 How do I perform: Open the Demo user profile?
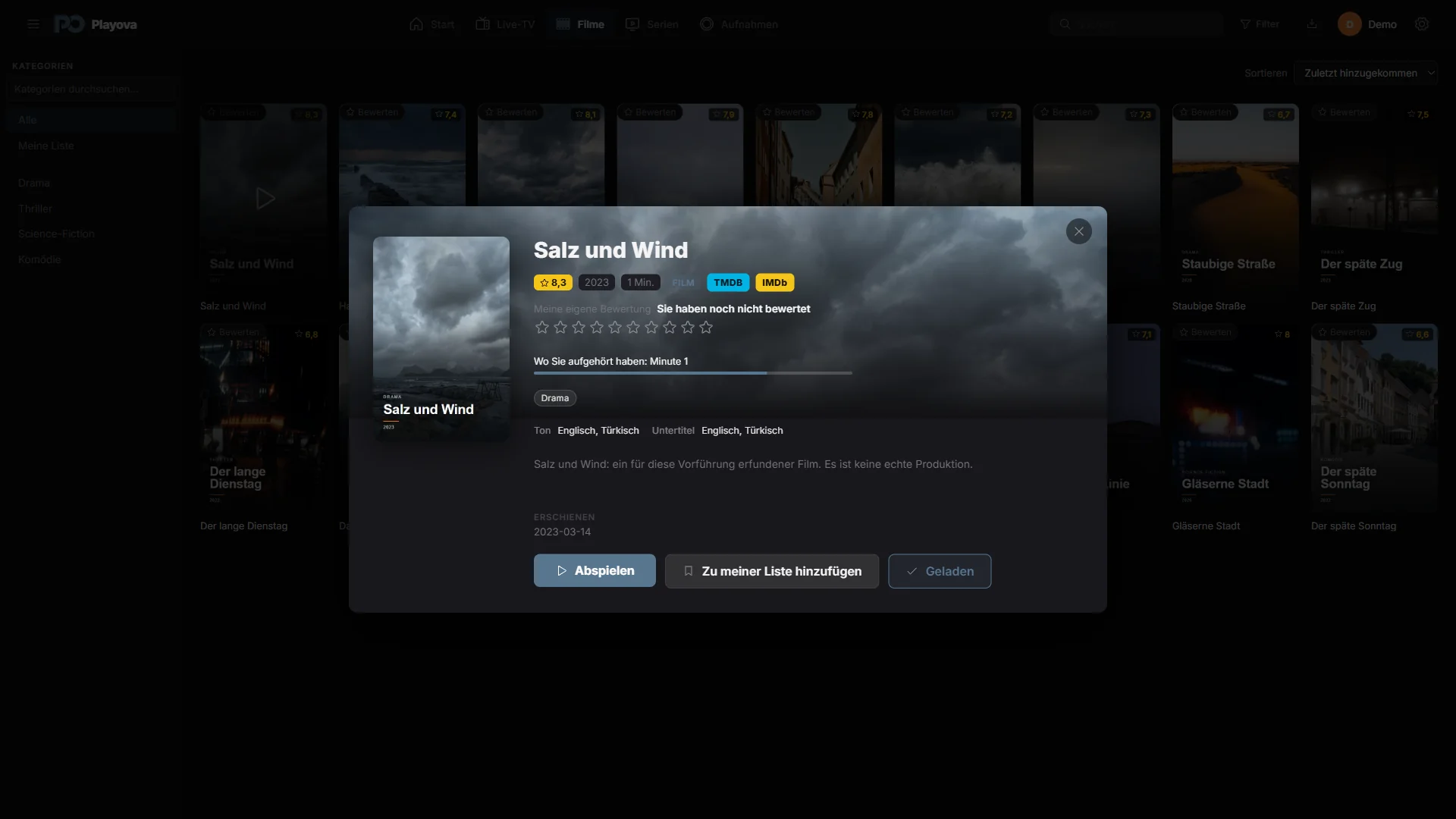pyautogui.click(x=1367, y=24)
